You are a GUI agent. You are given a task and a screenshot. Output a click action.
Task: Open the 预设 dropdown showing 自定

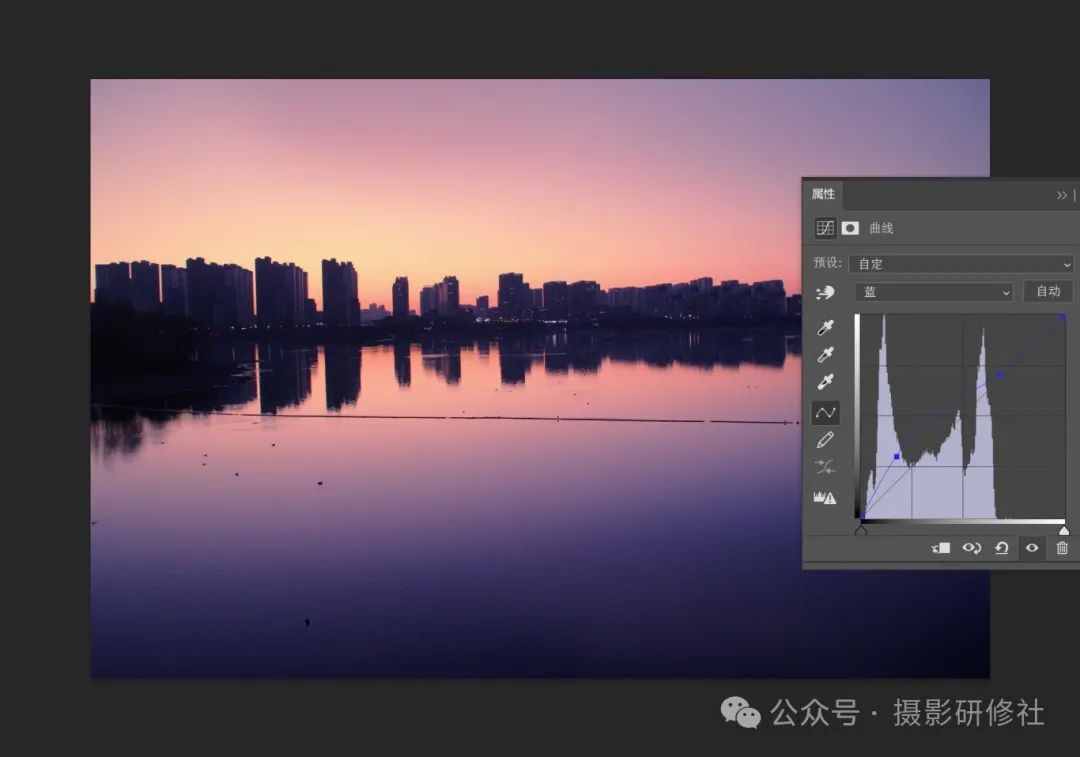click(962, 264)
